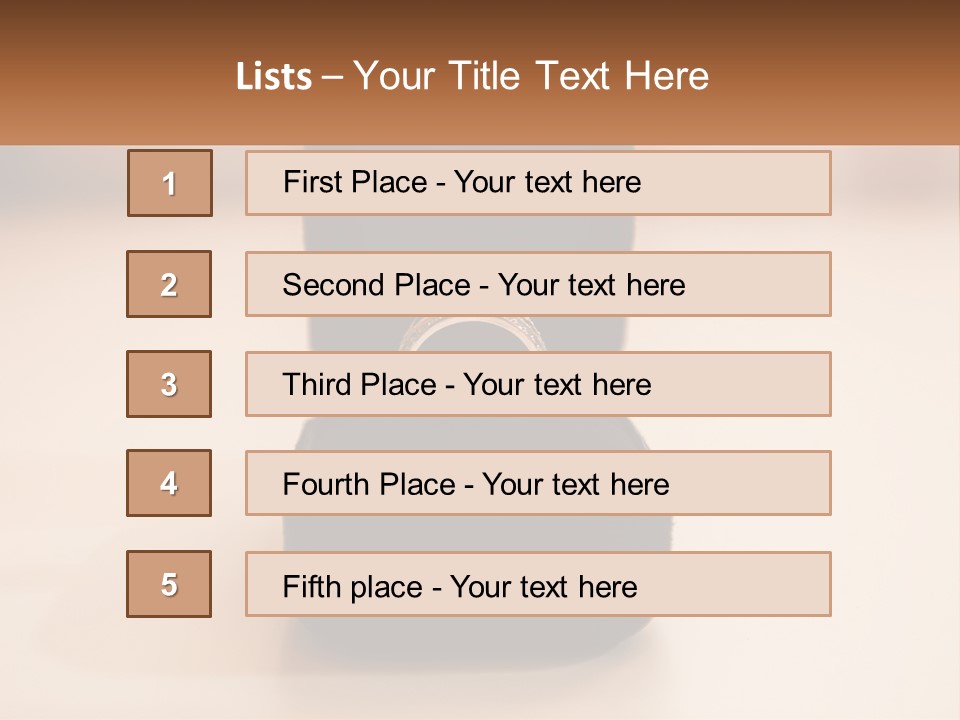Image resolution: width=960 pixels, height=720 pixels.
Task: Click the number 5 square
Action: tap(169, 584)
